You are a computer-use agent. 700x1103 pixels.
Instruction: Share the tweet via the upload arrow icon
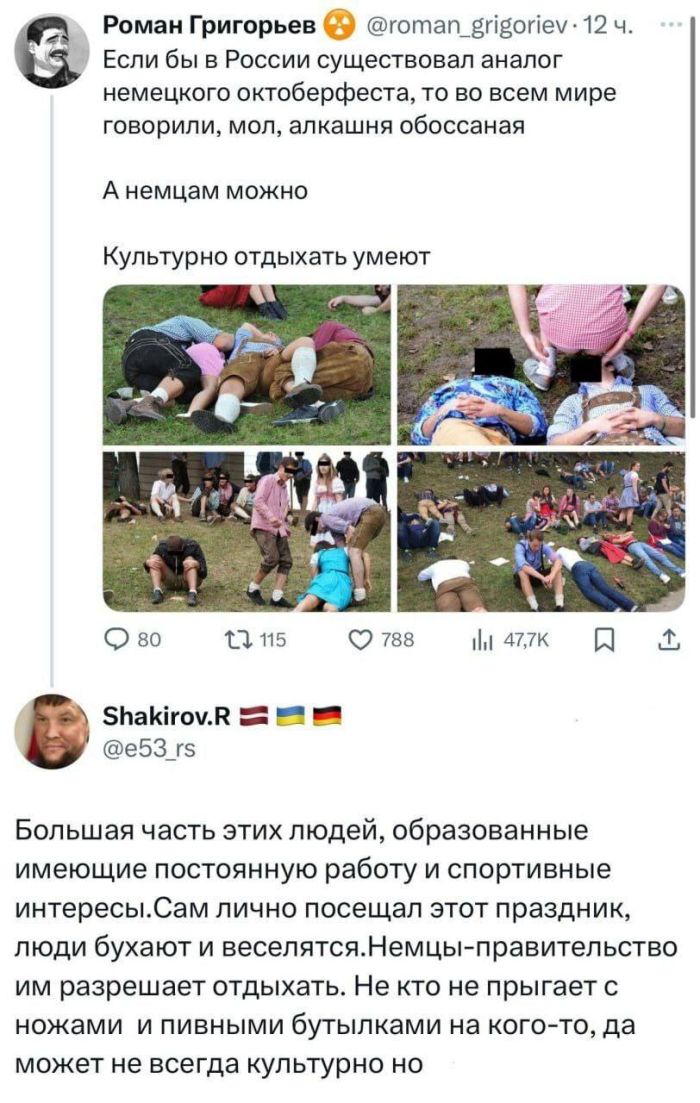[668, 639]
